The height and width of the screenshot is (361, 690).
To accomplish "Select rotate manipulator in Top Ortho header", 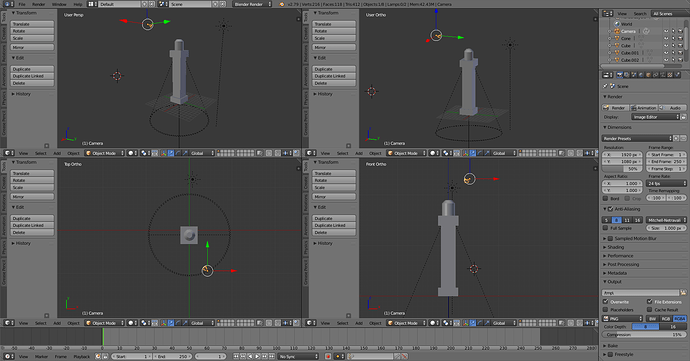I will (x=178, y=323).
